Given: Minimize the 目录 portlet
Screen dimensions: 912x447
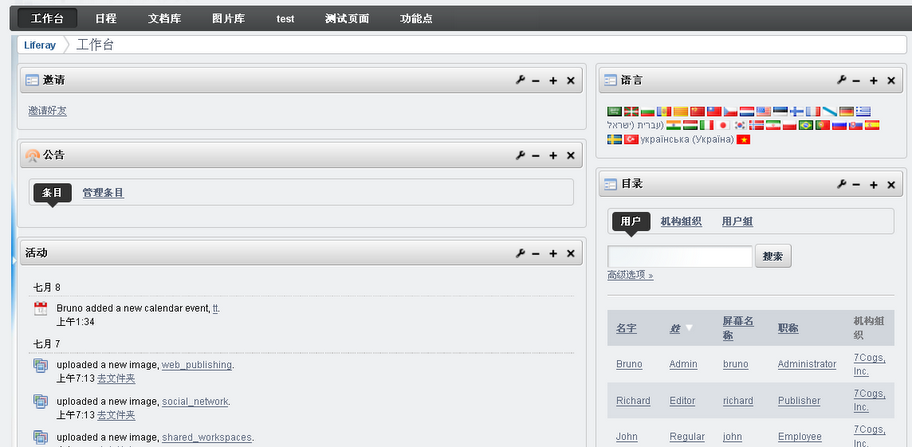Looking at the screenshot, I should click(x=856, y=184).
